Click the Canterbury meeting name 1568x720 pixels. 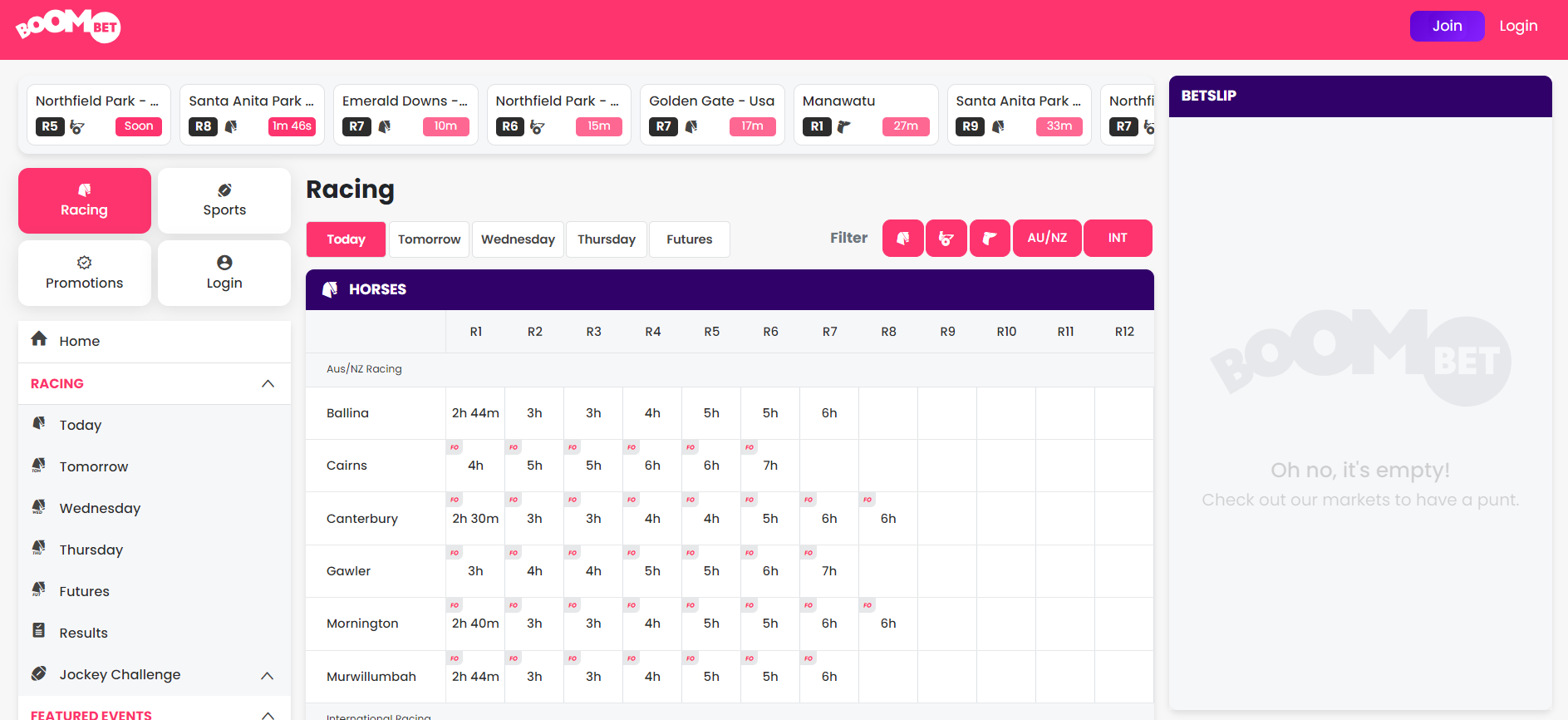point(362,519)
